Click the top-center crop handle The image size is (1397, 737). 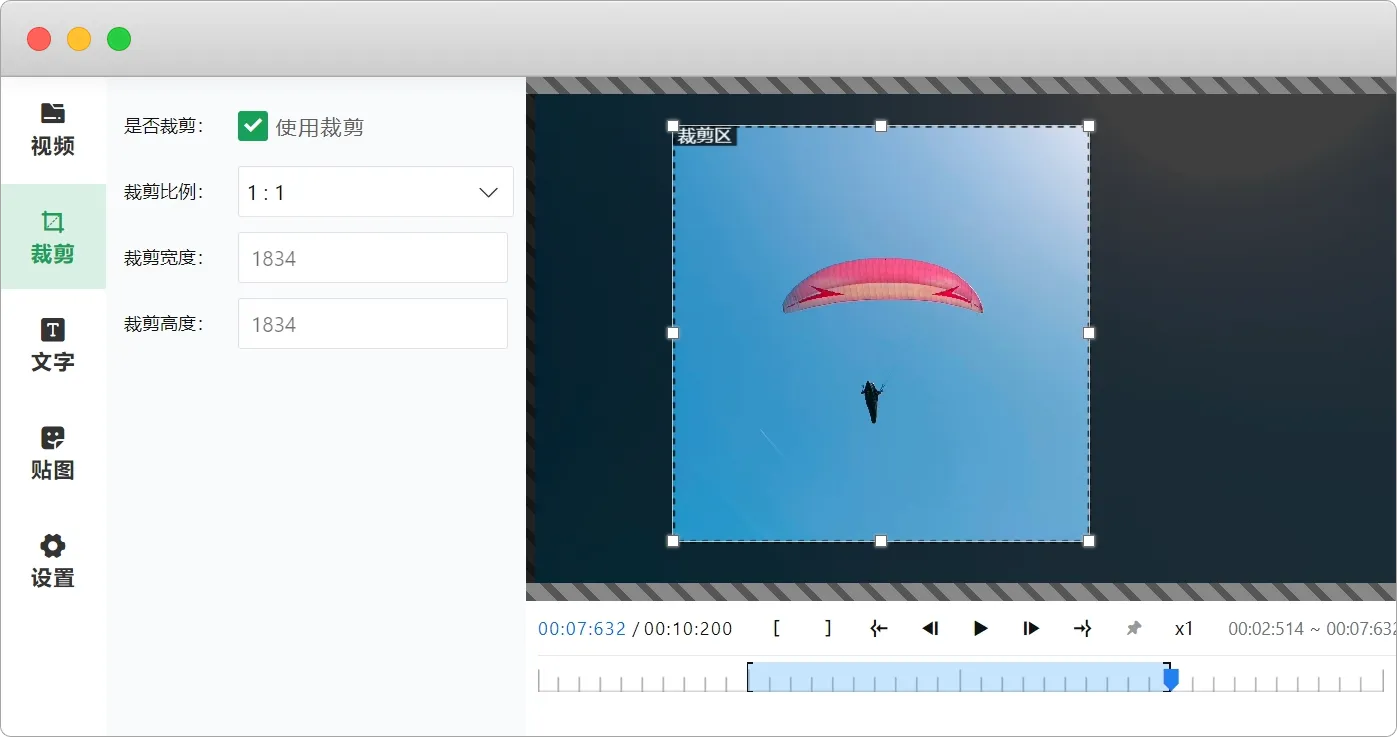point(881,126)
